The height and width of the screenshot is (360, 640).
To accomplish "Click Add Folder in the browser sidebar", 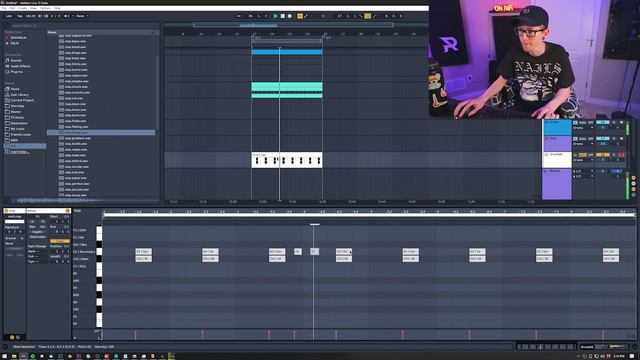I will [19, 152].
